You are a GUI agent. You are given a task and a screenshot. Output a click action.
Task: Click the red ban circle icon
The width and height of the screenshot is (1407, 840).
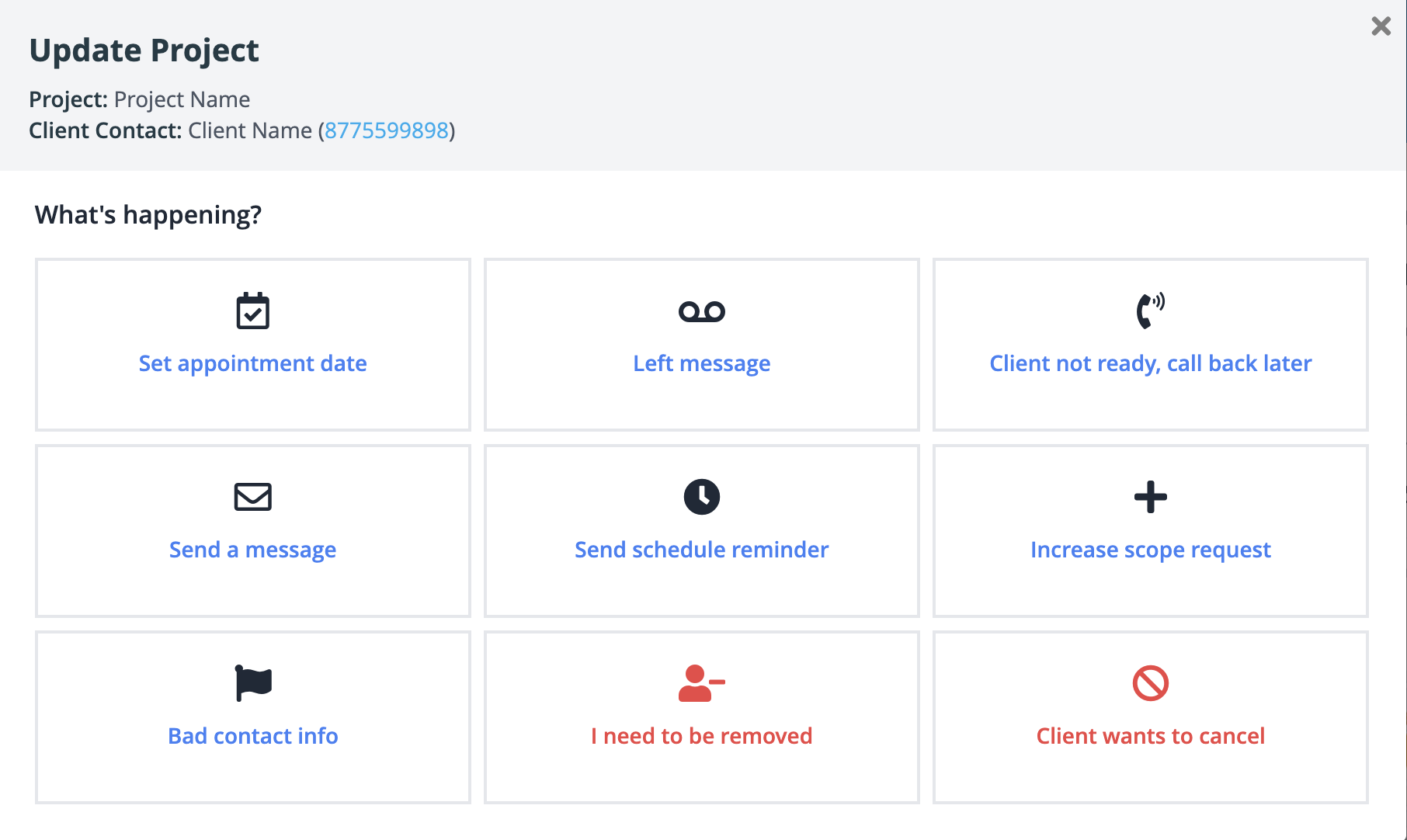1150,683
